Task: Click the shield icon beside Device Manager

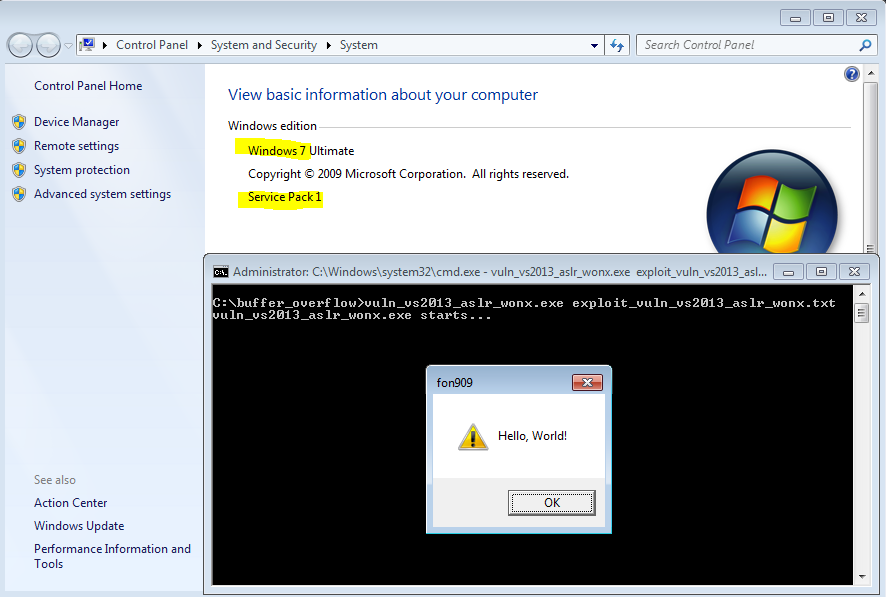Action: pyautogui.click(x=19, y=122)
